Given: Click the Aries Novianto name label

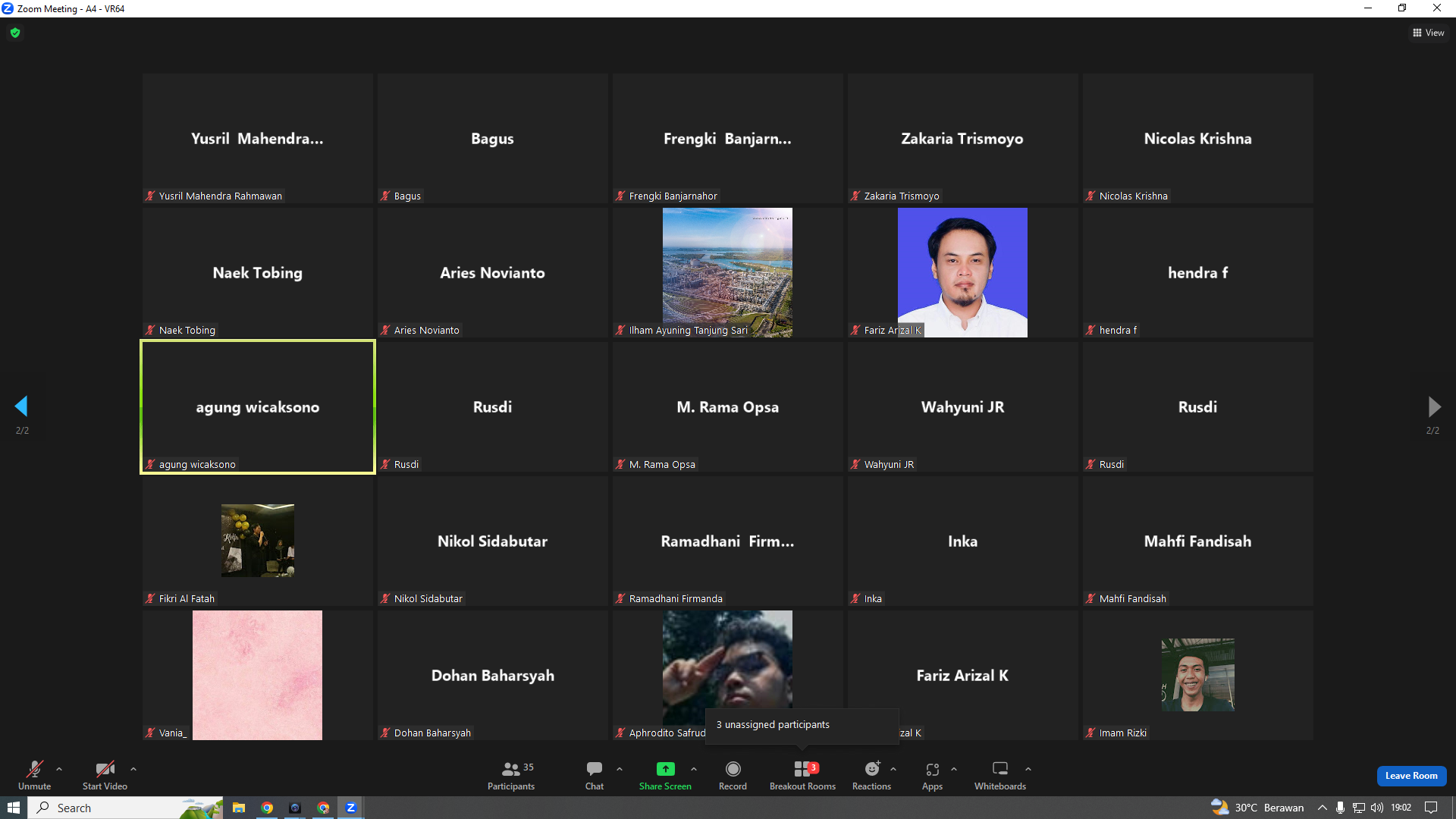Looking at the screenshot, I should tap(427, 330).
